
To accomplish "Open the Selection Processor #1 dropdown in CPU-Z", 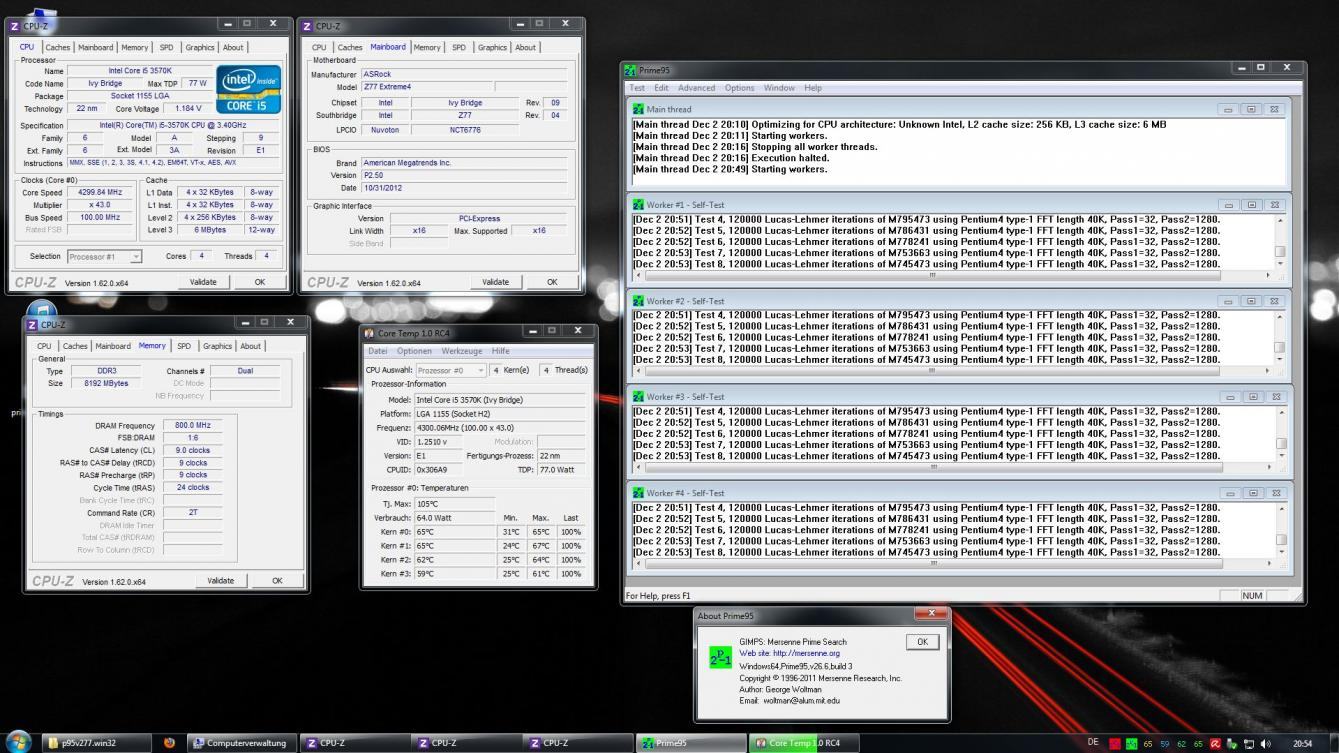I will click(x=105, y=257).
